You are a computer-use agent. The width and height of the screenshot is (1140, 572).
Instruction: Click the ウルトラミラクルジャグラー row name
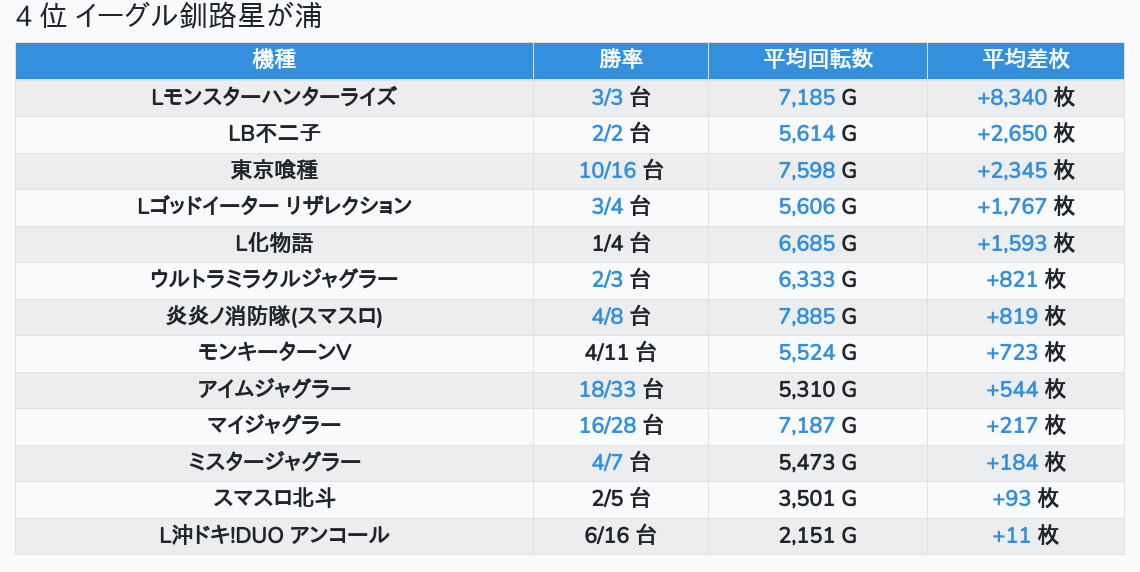click(x=274, y=279)
